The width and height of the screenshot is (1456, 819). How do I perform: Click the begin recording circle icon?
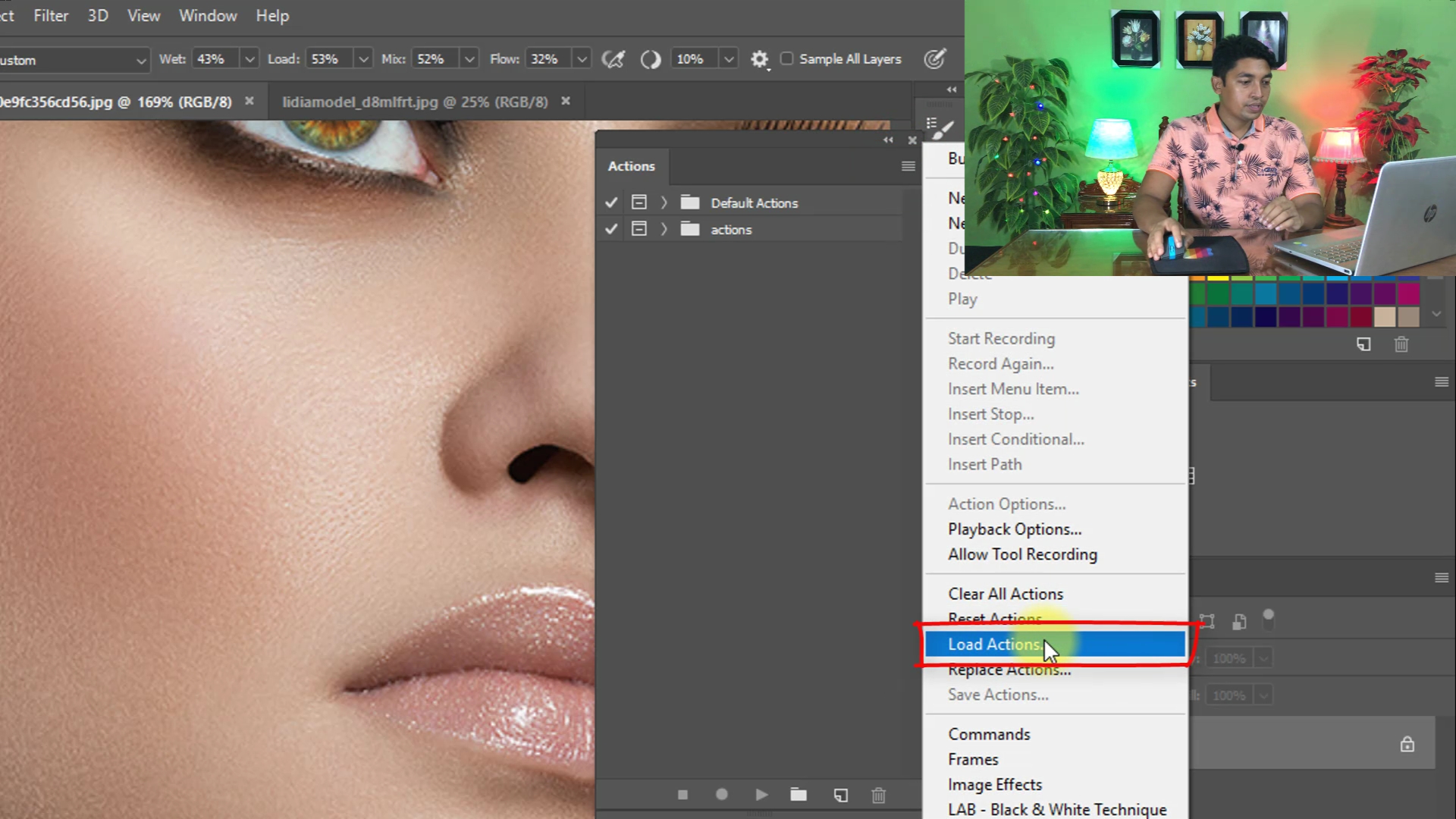pyautogui.click(x=722, y=794)
